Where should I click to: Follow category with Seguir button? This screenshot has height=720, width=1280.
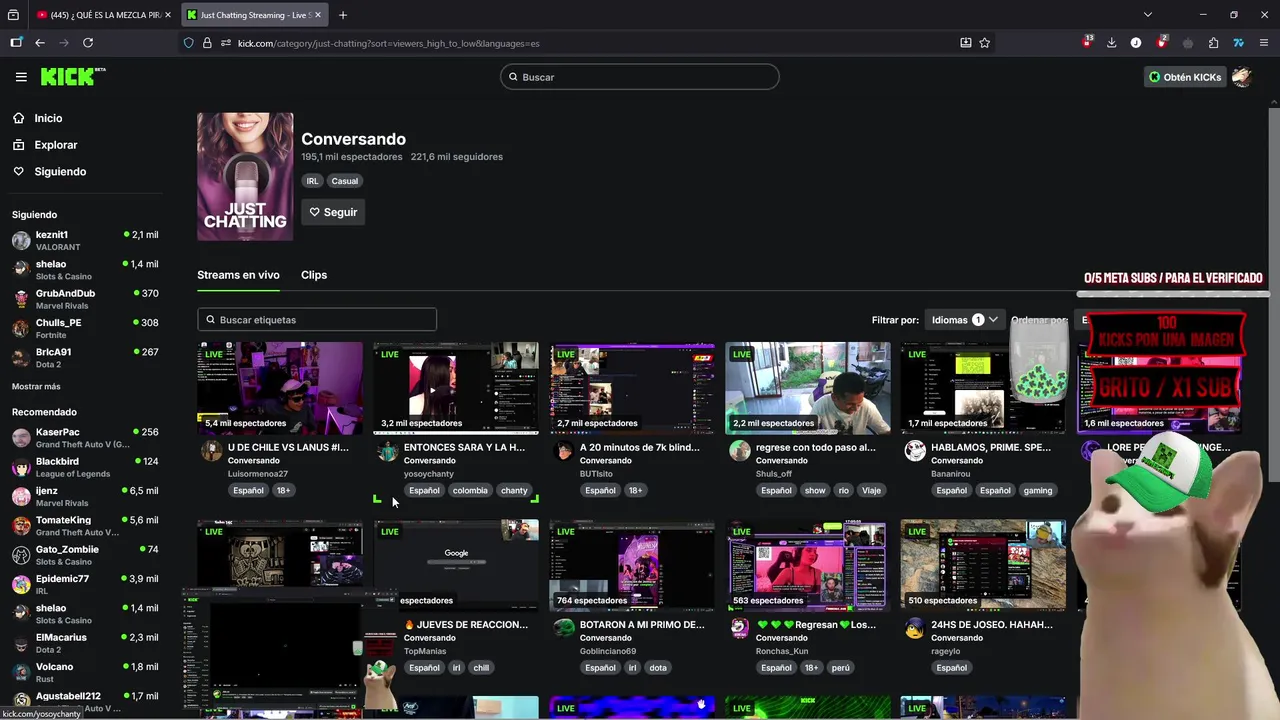tap(333, 212)
